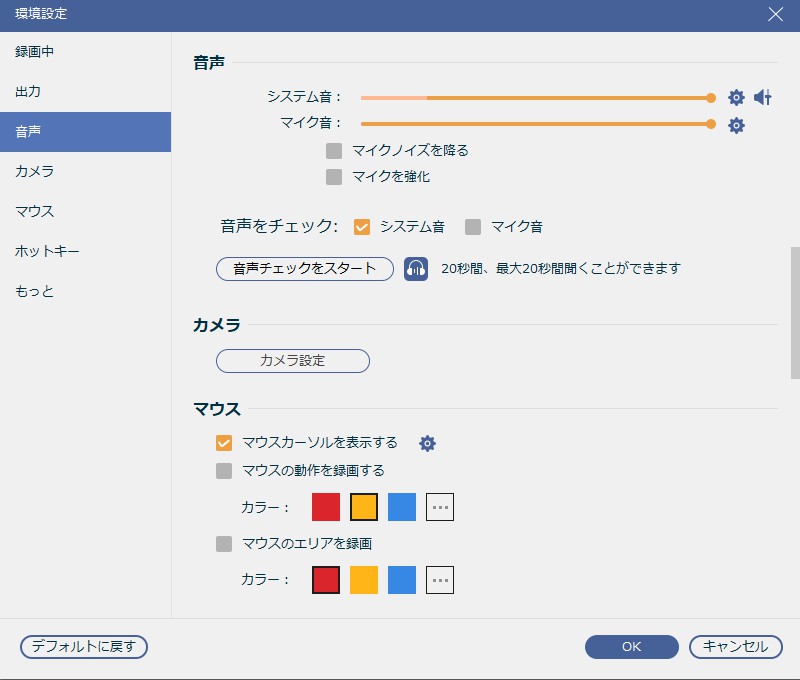Click デフォルトに戻す to restore defaults
Image resolution: width=800 pixels, height=680 pixels.
(83, 647)
